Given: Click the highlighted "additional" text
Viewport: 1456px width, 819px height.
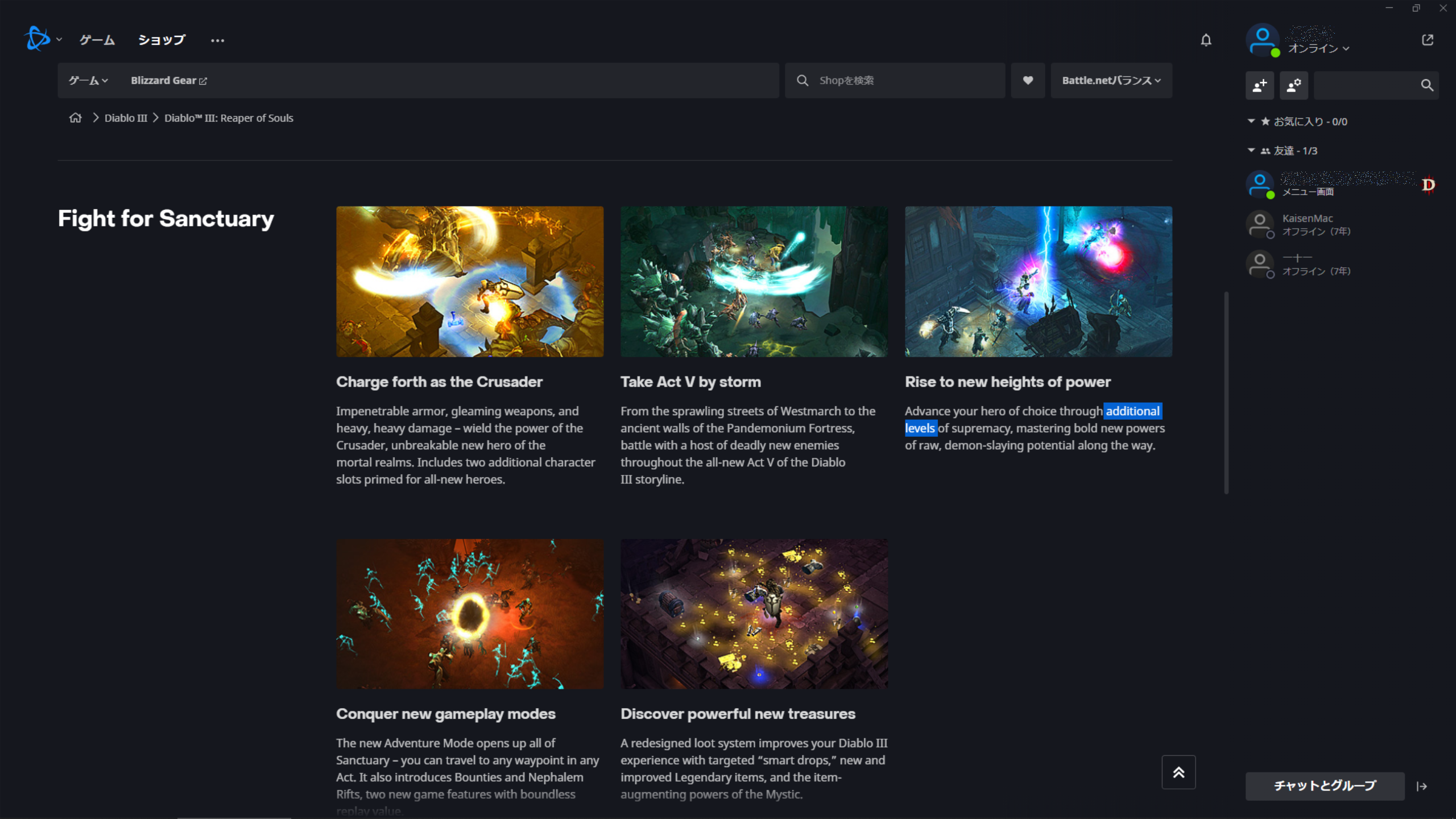Looking at the screenshot, I should [1132, 411].
